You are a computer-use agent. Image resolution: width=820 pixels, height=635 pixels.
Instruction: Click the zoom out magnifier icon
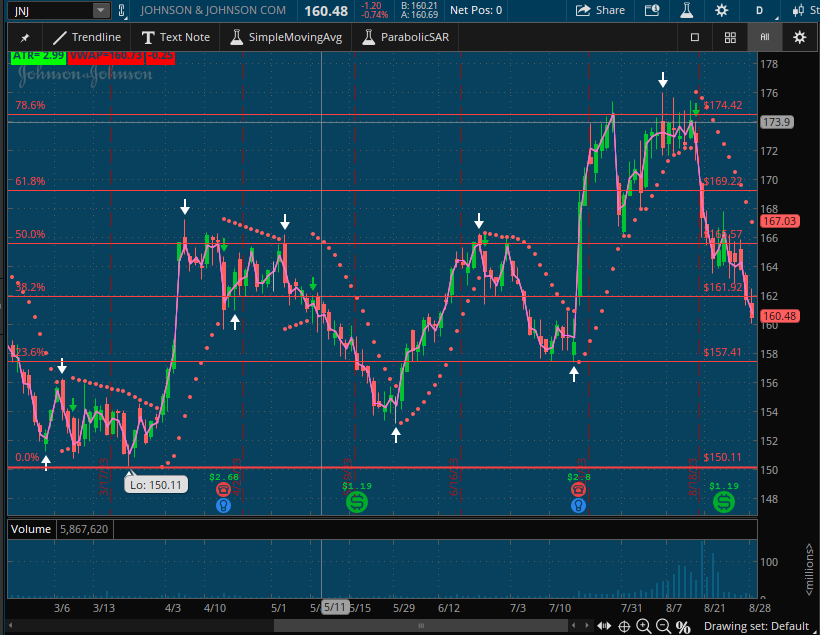[663, 626]
